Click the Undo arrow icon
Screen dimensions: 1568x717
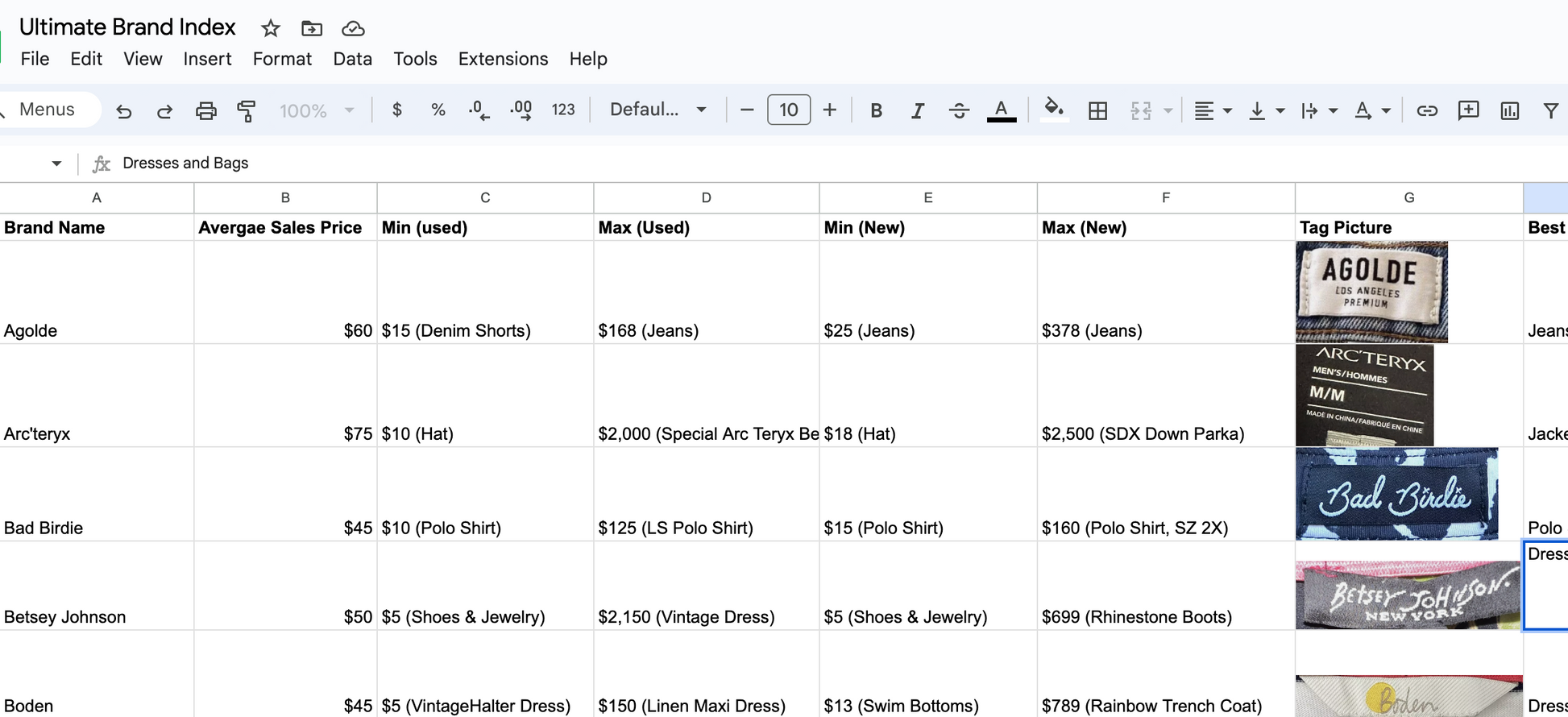[123, 110]
